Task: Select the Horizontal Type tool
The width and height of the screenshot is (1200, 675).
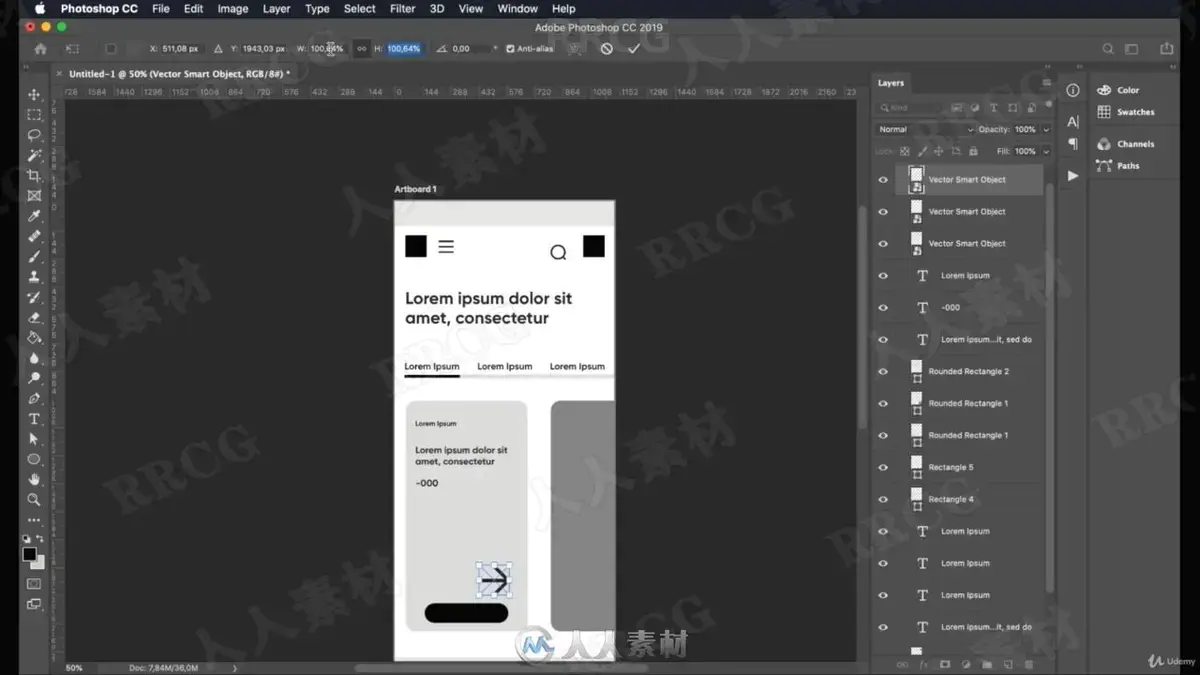Action: tap(34, 419)
